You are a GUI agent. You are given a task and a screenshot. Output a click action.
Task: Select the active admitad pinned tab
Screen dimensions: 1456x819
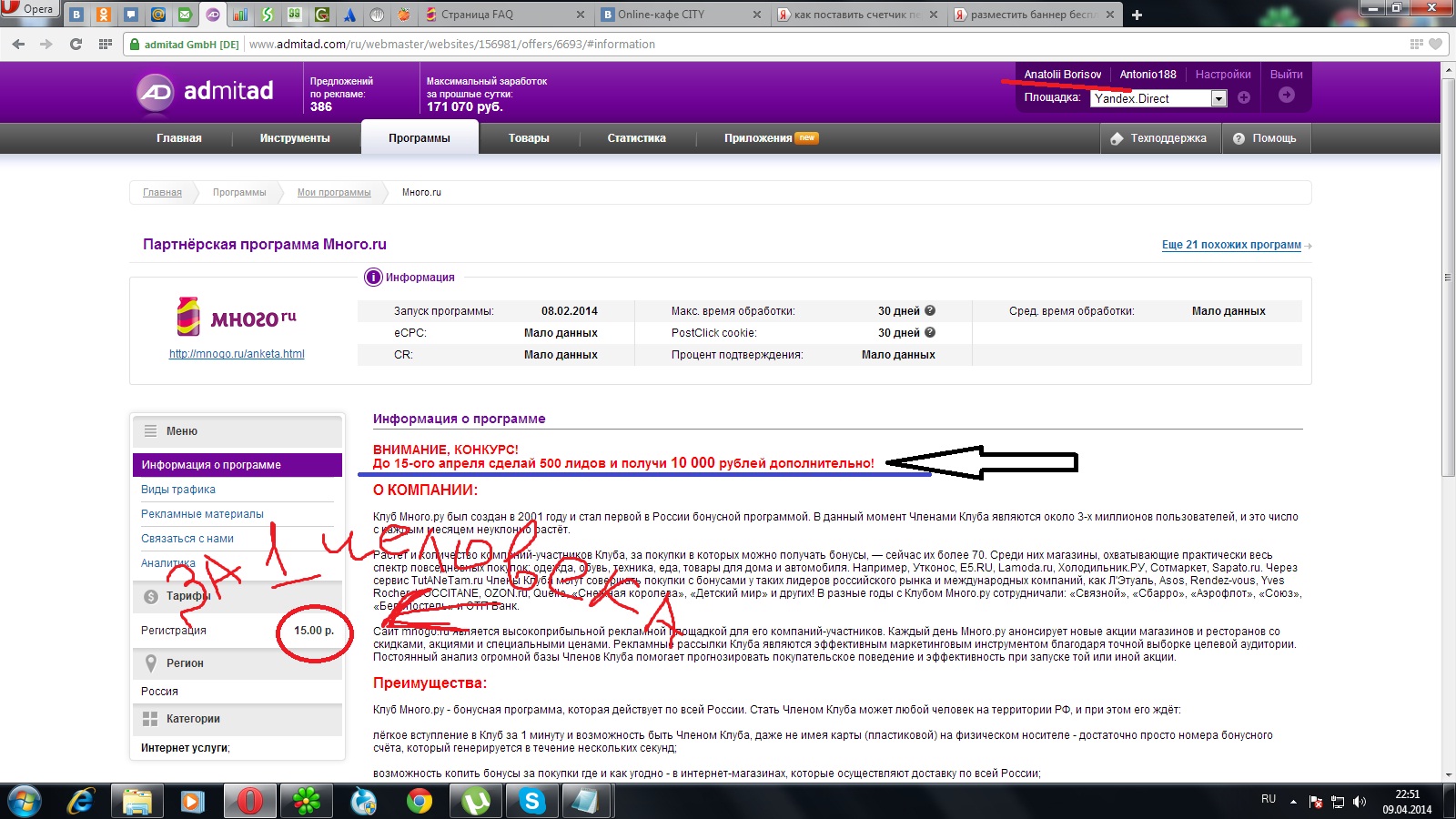[x=213, y=15]
